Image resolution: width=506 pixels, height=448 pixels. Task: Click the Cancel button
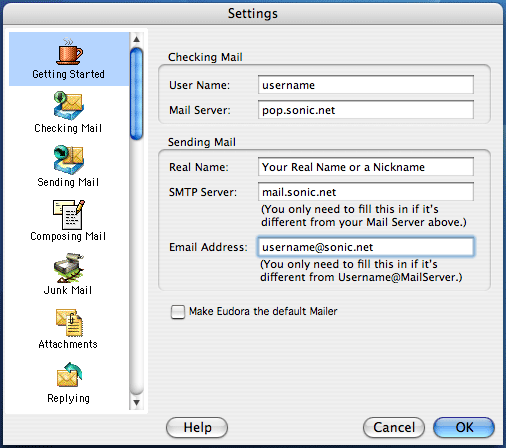pyautogui.click(x=394, y=427)
